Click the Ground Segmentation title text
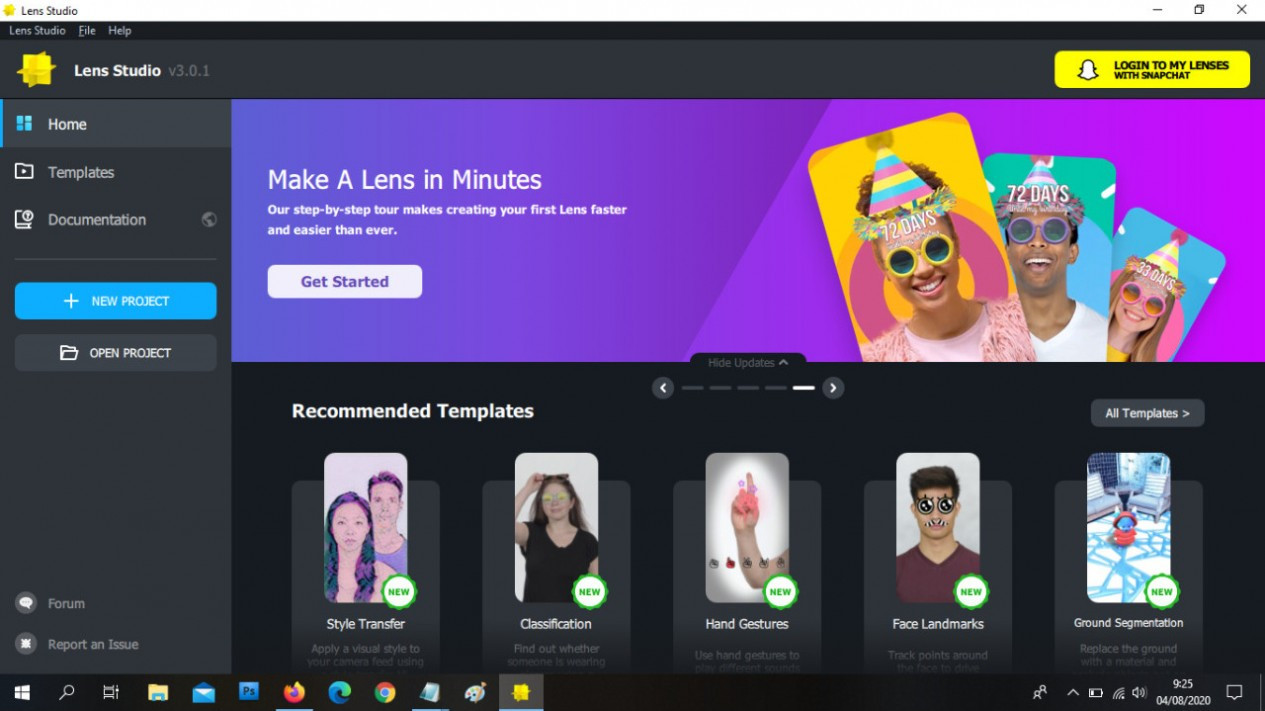The width and height of the screenshot is (1265, 711). (1129, 623)
